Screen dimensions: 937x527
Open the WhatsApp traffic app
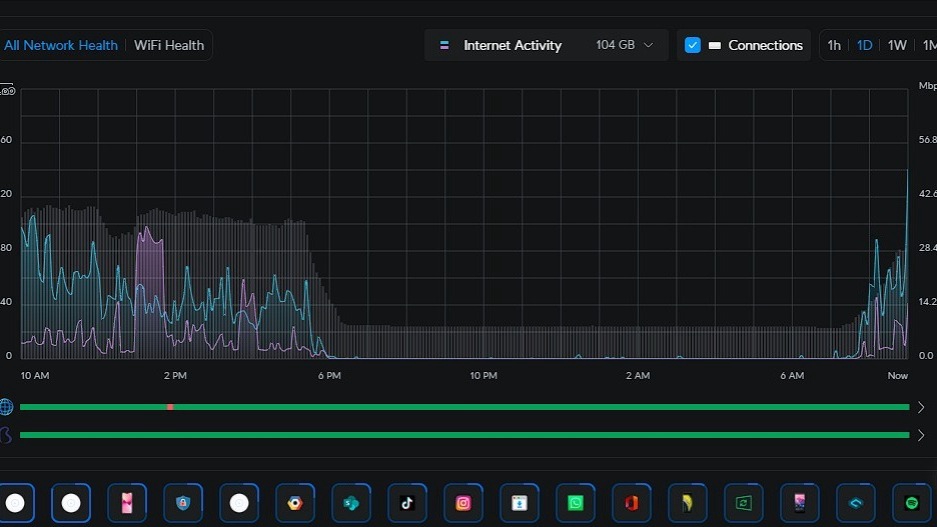(x=575, y=503)
